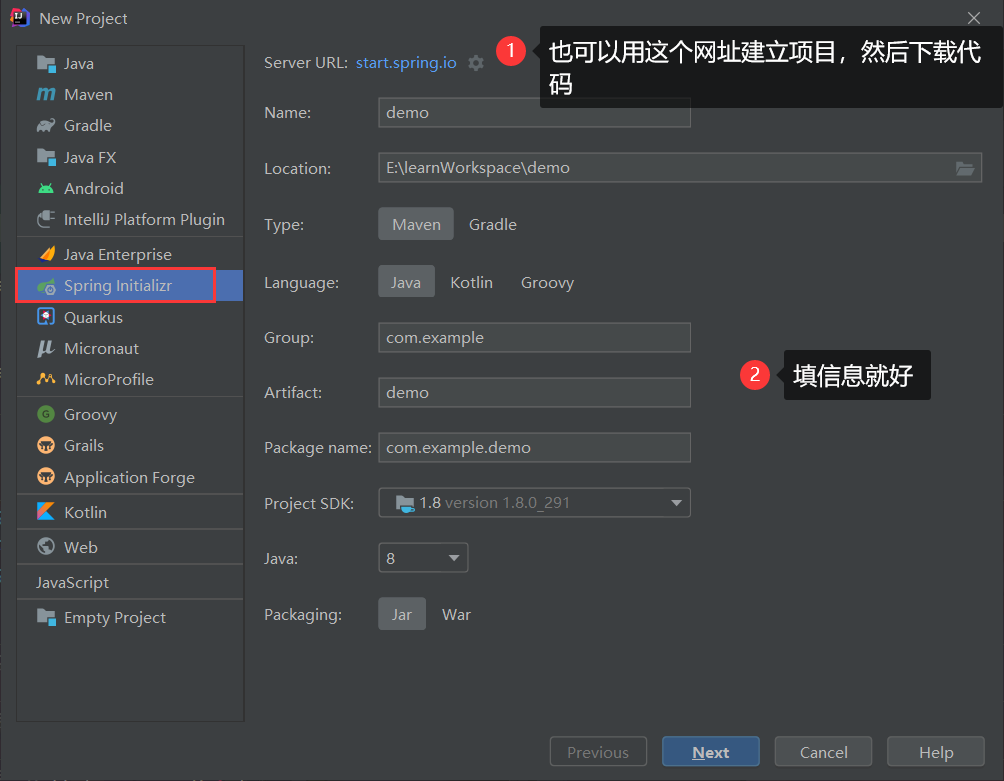This screenshot has width=1004, height=781.
Task: Select Java FX in the sidebar list
Action: click(130, 157)
